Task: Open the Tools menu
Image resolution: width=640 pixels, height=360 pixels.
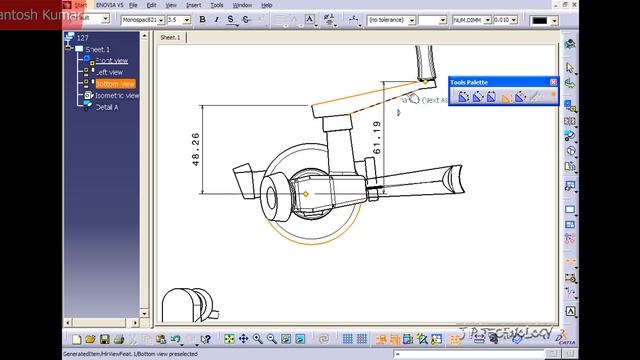Action: [x=217, y=5]
